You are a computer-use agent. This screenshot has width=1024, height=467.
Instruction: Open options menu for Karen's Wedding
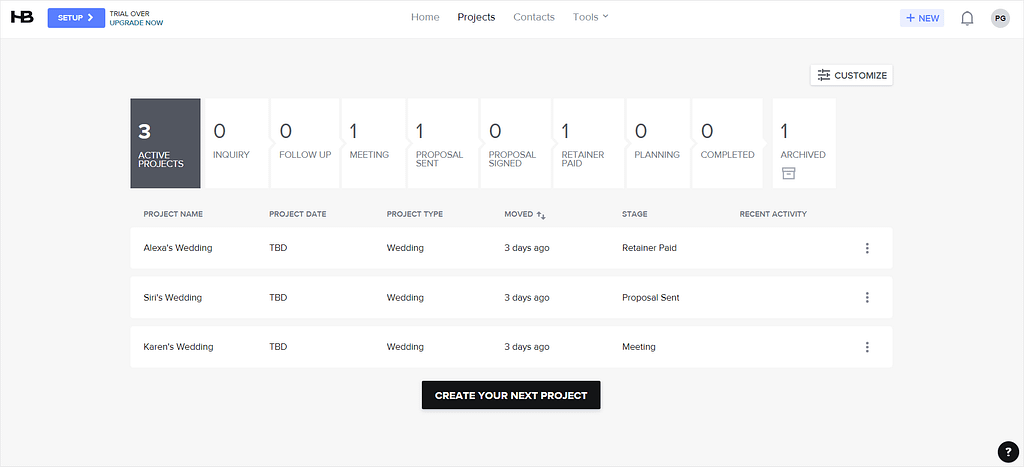867,347
